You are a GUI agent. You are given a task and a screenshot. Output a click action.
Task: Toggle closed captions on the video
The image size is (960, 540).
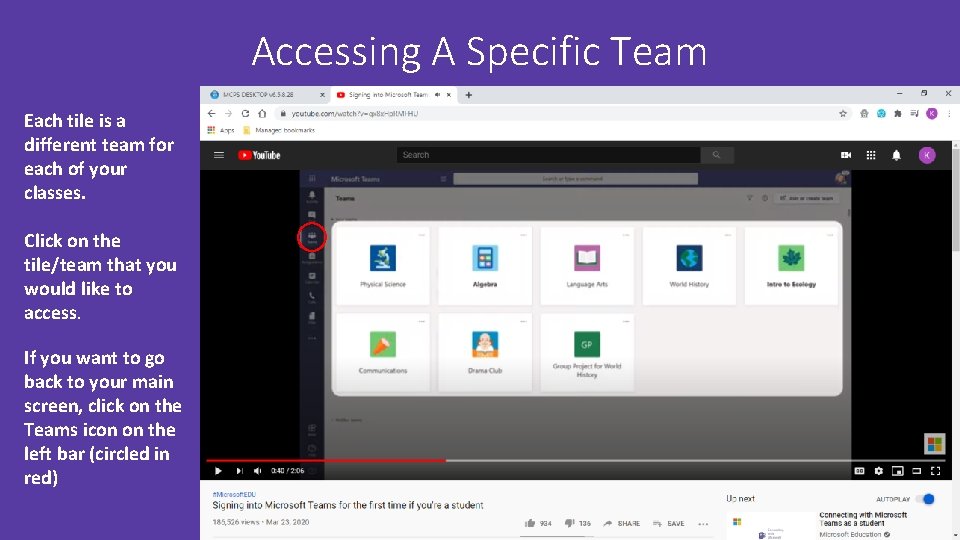(x=860, y=471)
